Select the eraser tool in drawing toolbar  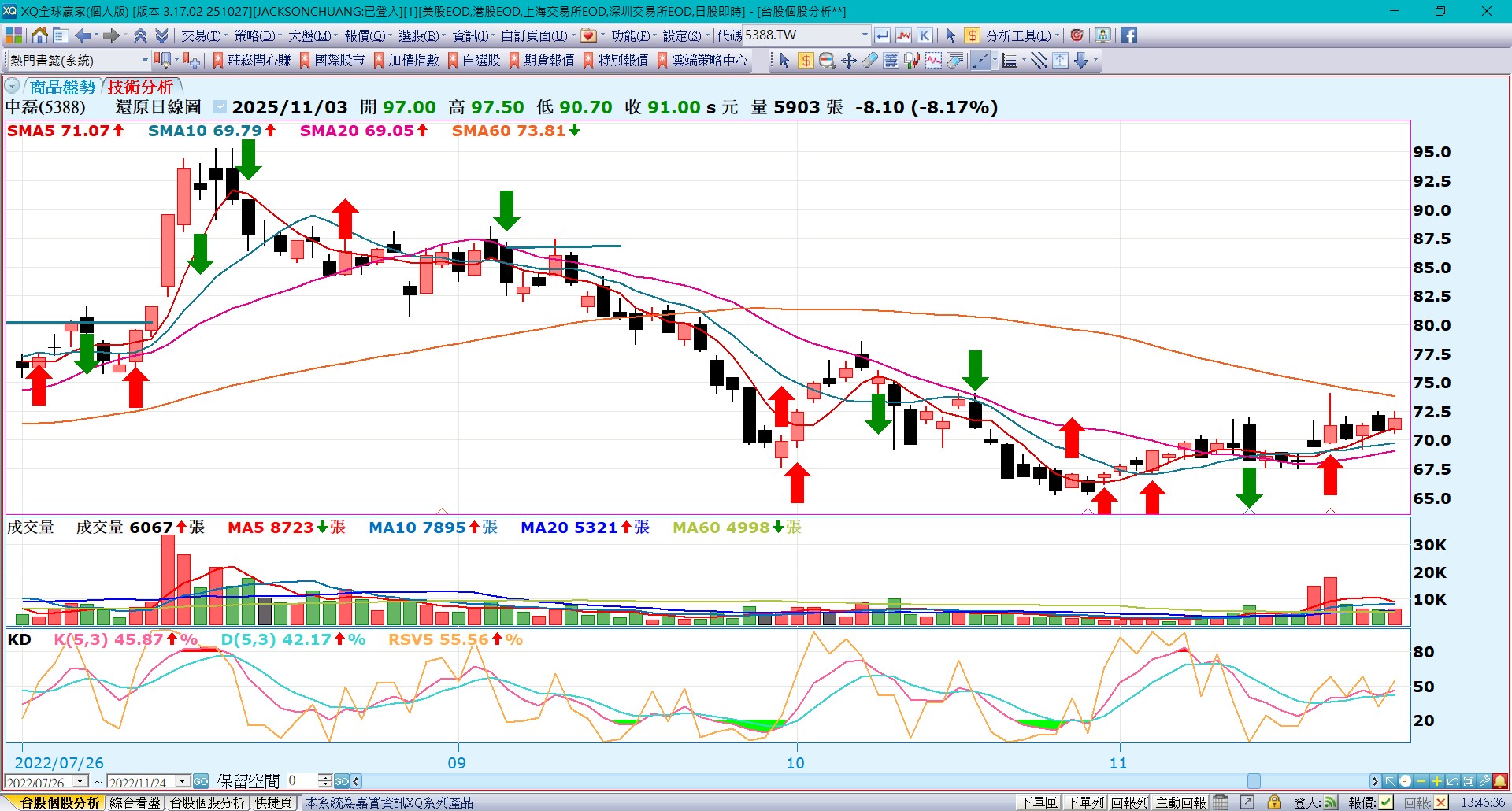869,61
